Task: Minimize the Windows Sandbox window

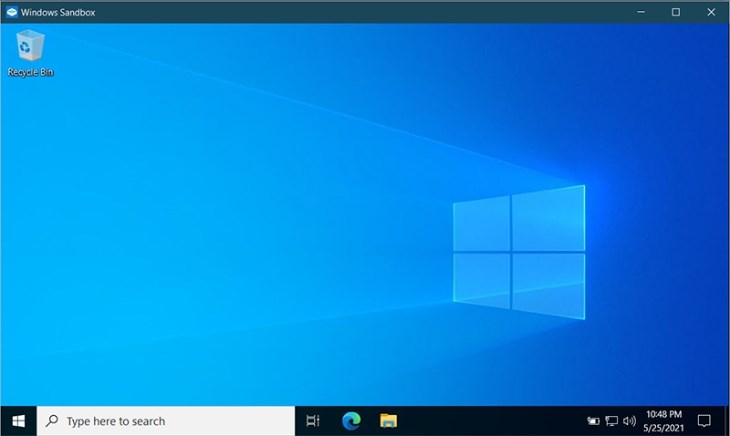Action: [x=641, y=12]
